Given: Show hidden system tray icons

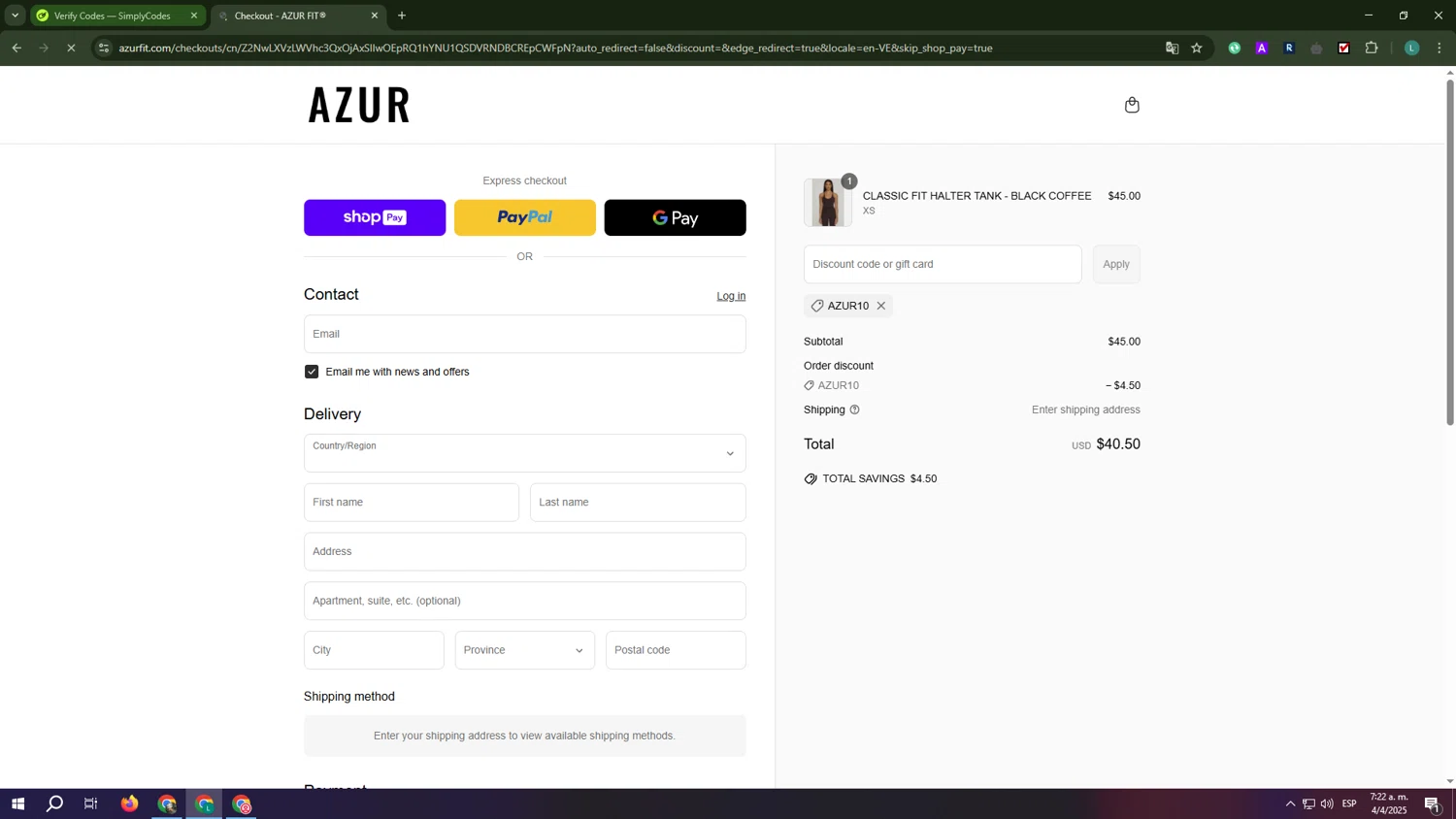Looking at the screenshot, I should tap(1290, 803).
